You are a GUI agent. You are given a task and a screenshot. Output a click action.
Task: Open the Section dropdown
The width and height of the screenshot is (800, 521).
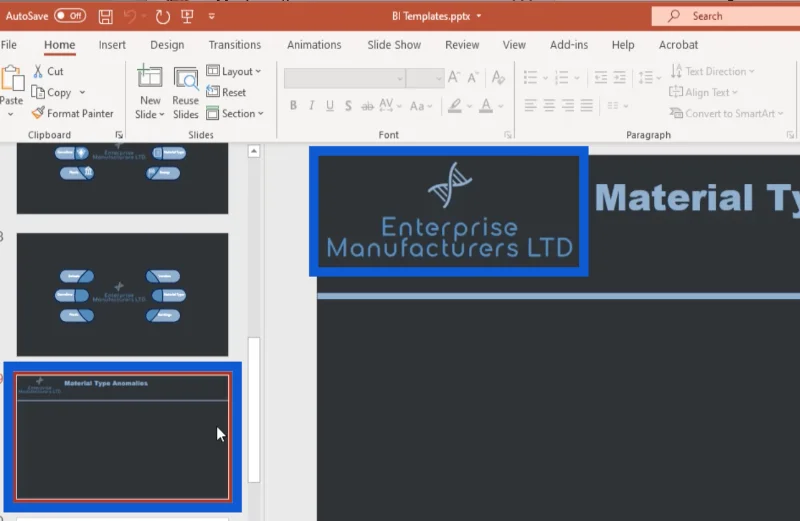click(x=235, y=113)
